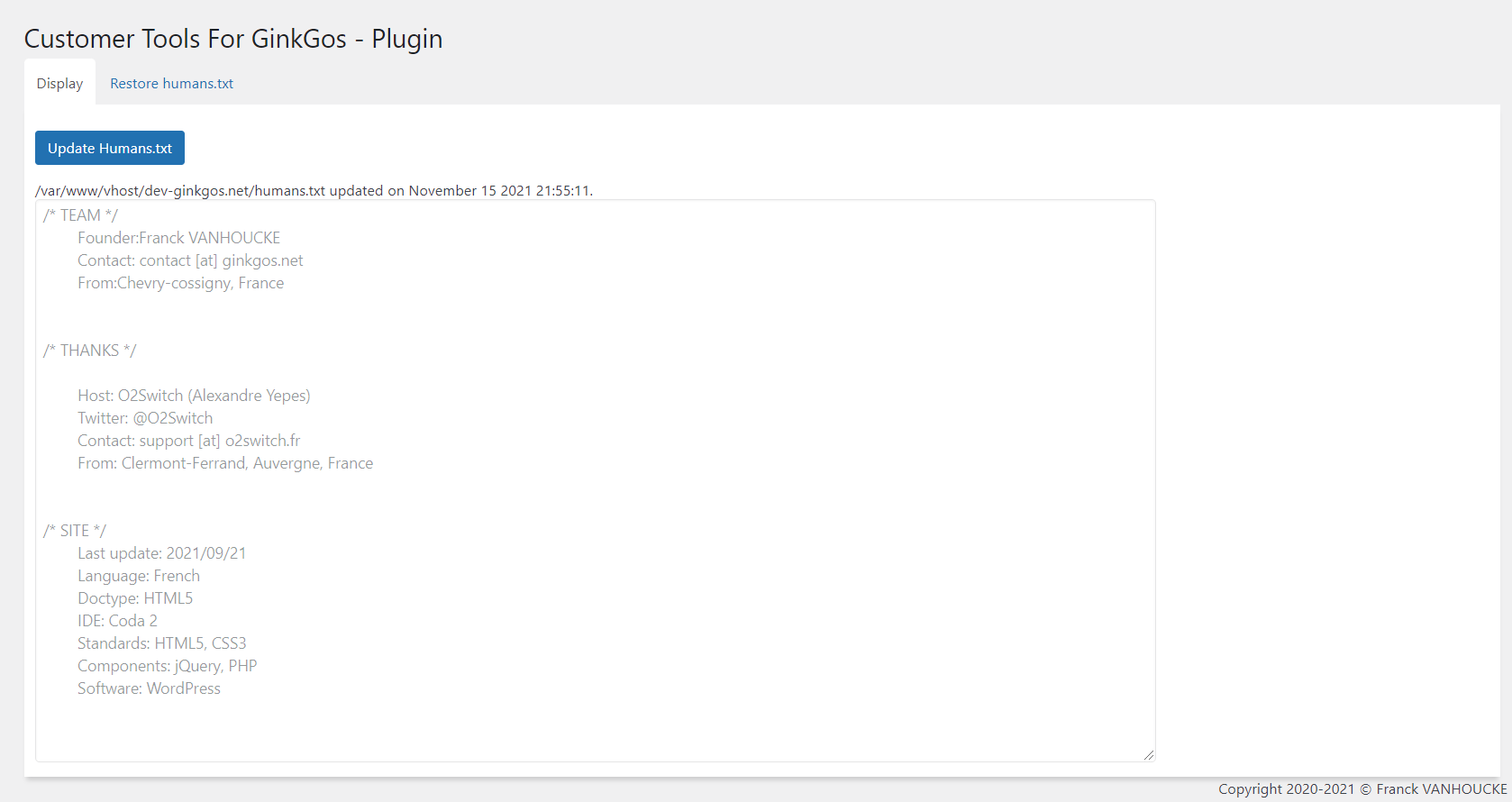
Task: Place cursor on From:Chevry-cossigny line
Action: pyautogui.click(x=180, y=283)
